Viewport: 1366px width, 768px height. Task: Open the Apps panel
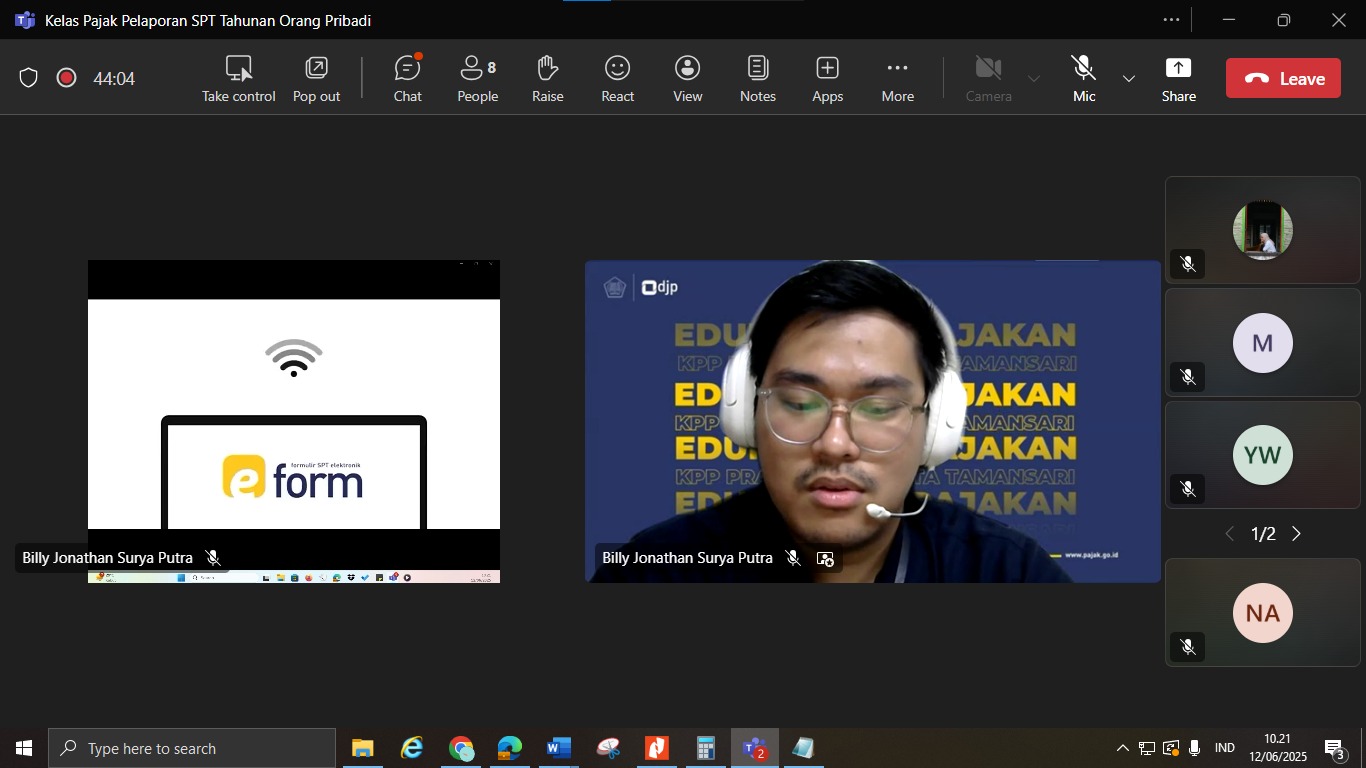pyautogui.click(x=827, y=78)
